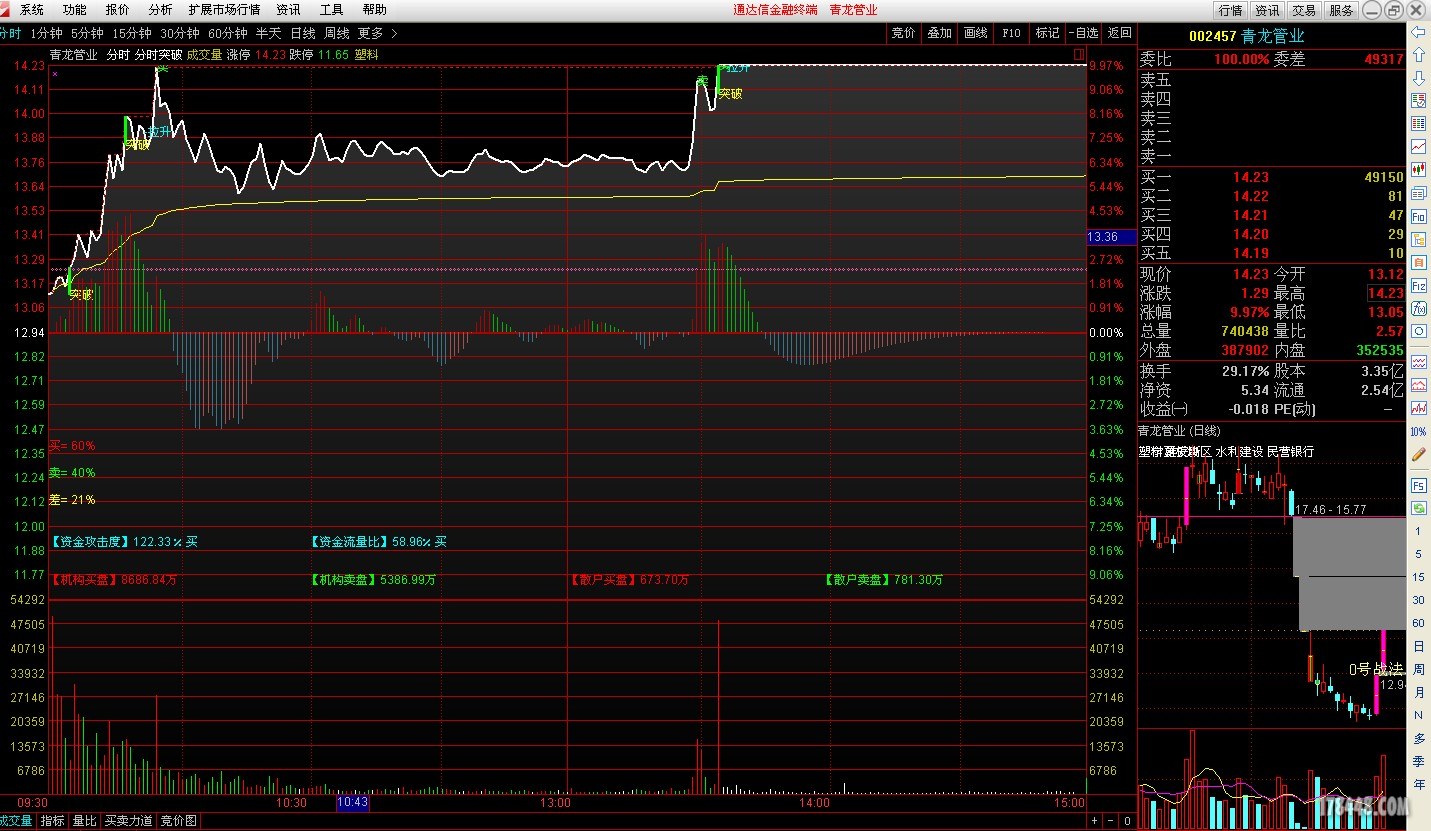Select the candlestick chart icon

(1418, 170)
